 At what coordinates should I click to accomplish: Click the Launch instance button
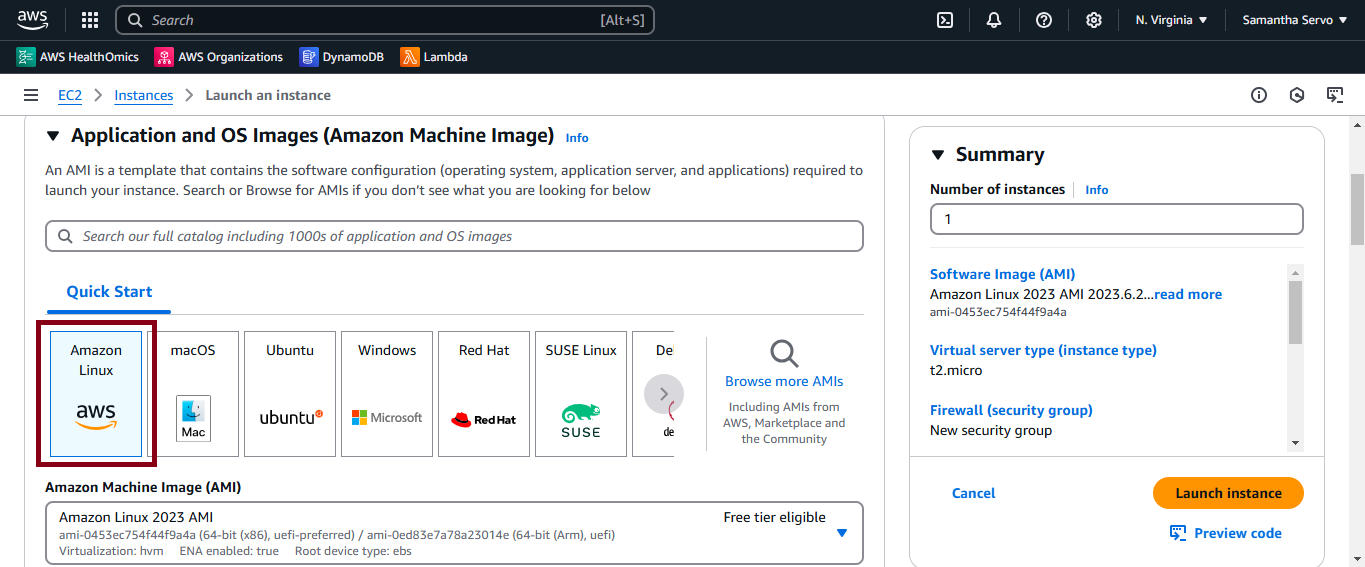(1228, 493)
